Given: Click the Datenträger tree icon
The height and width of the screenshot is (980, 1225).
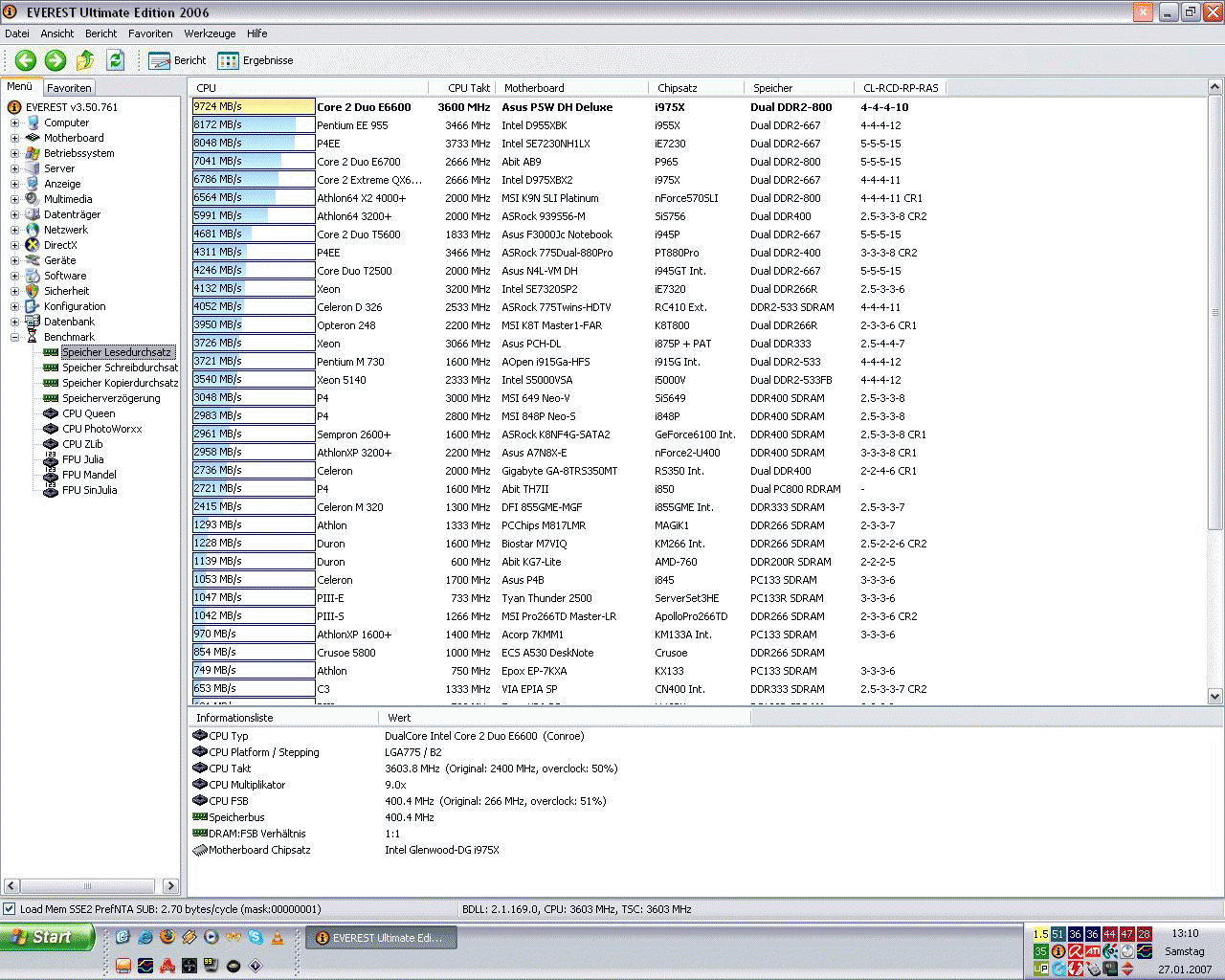Looking at the screenshot, I should coord(33,214).
